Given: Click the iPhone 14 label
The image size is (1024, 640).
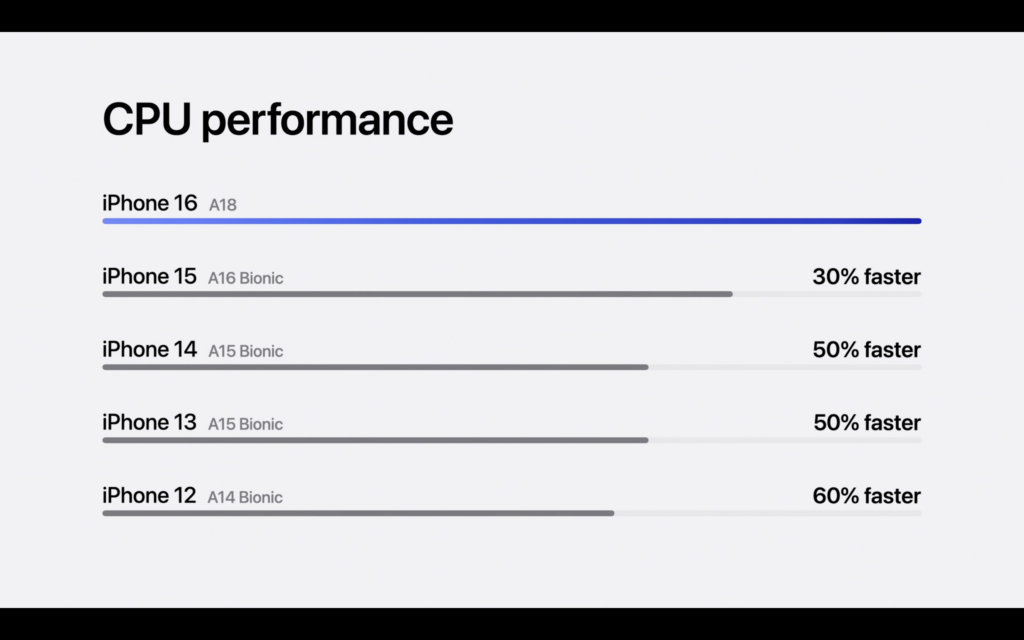Looking at the screenshot, I should click(150, 349).
